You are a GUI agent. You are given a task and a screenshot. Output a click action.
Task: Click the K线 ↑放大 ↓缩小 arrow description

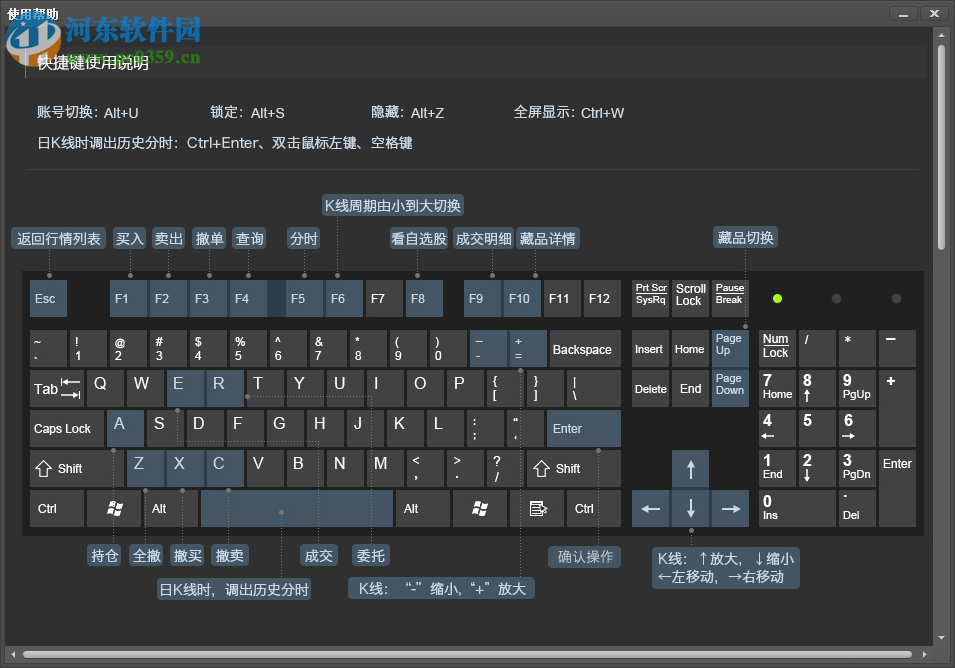(x=725, y=568)
